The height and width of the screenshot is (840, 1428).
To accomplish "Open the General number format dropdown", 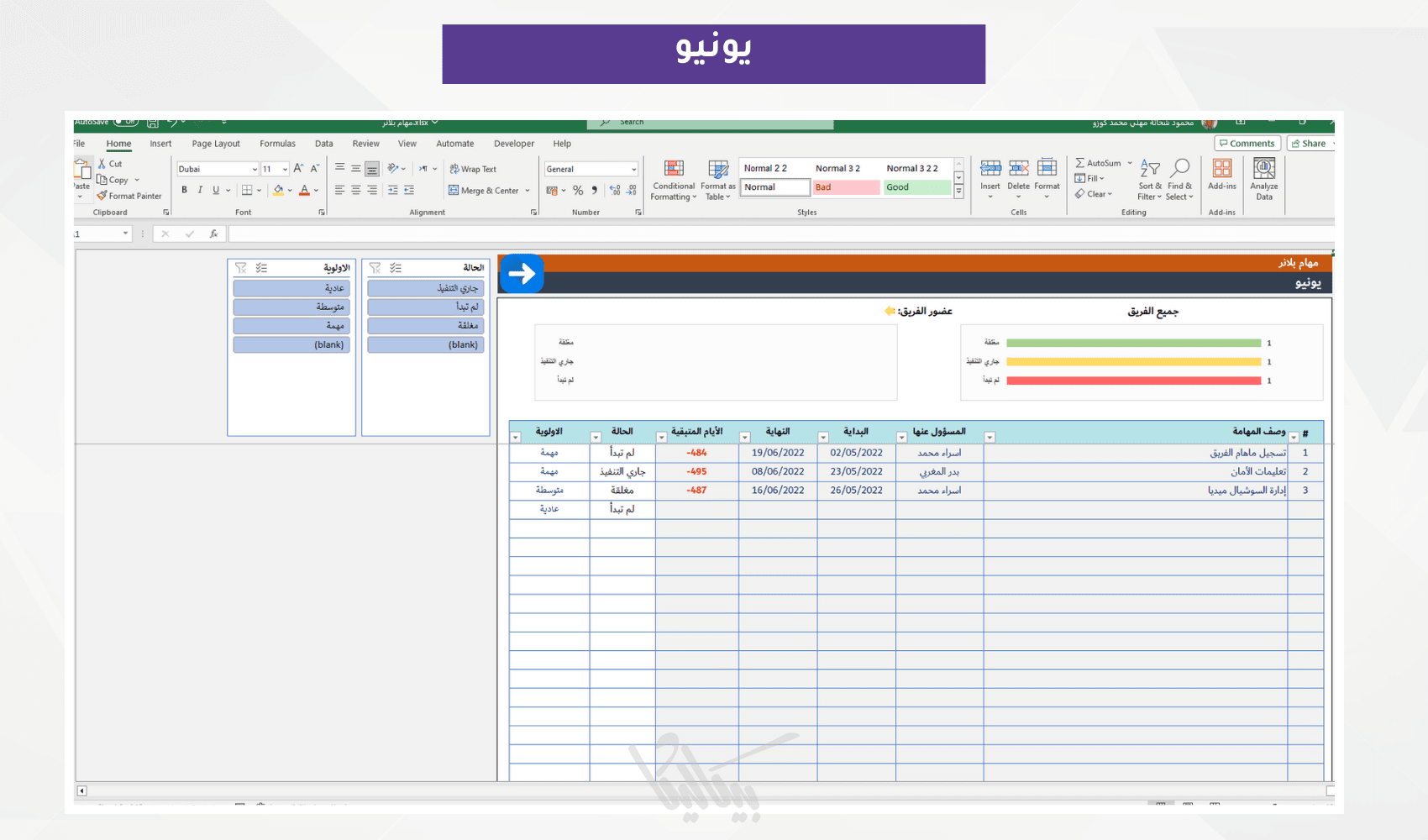I will click(x=633, y=169).
